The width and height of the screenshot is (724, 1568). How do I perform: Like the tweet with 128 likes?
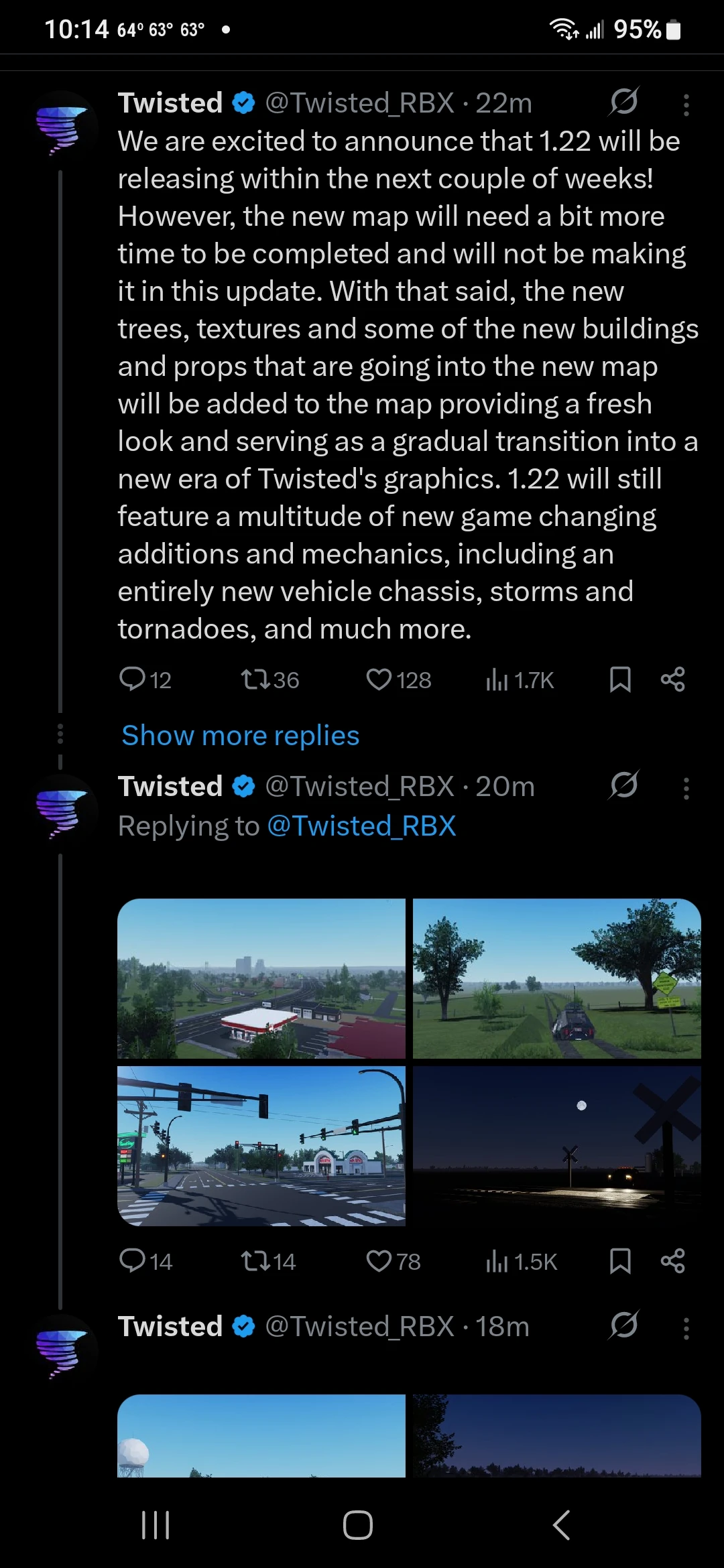pos(379,679)
